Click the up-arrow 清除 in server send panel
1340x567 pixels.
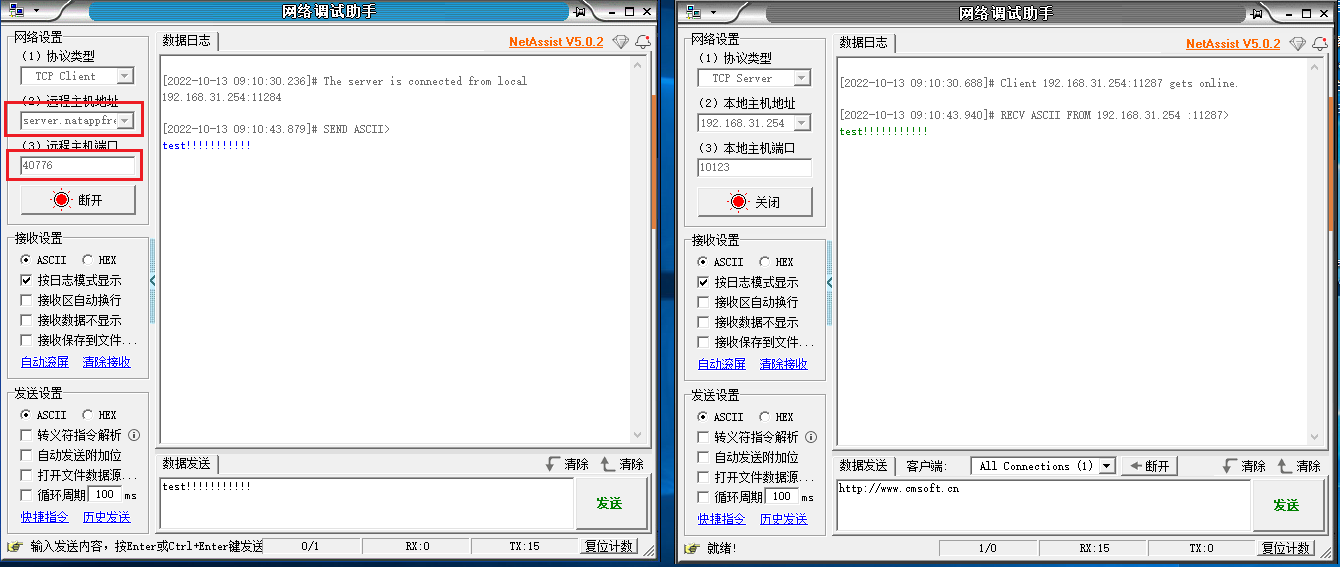[1299, 466]
